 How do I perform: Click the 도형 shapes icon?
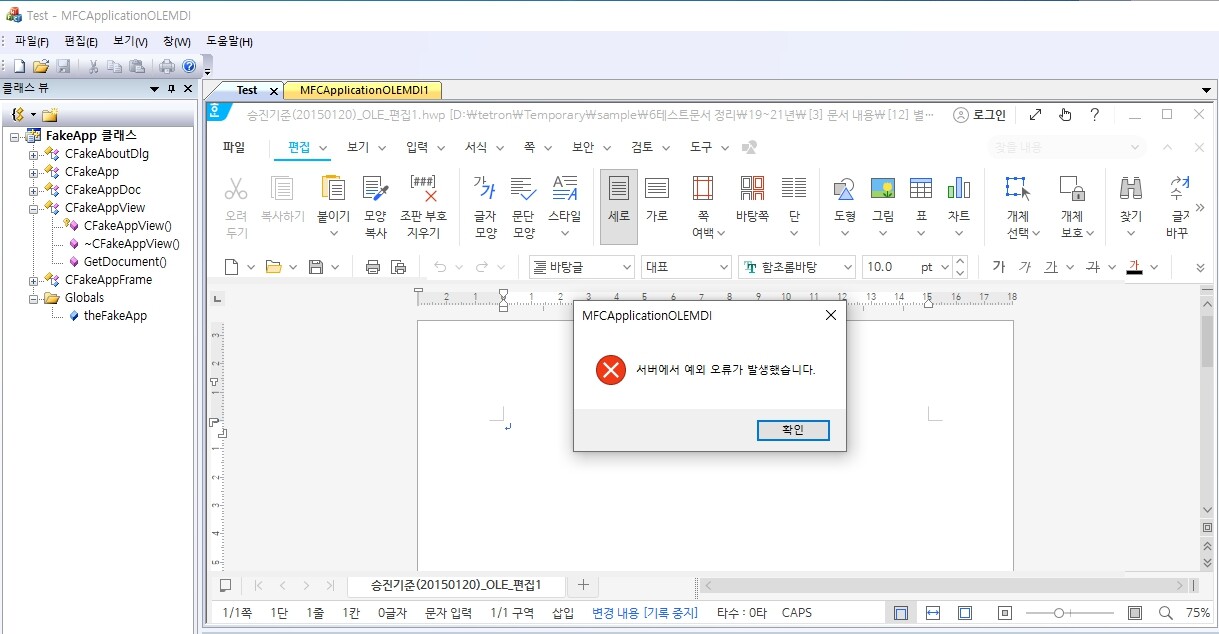pyautogui.click(x=844, y=188)
